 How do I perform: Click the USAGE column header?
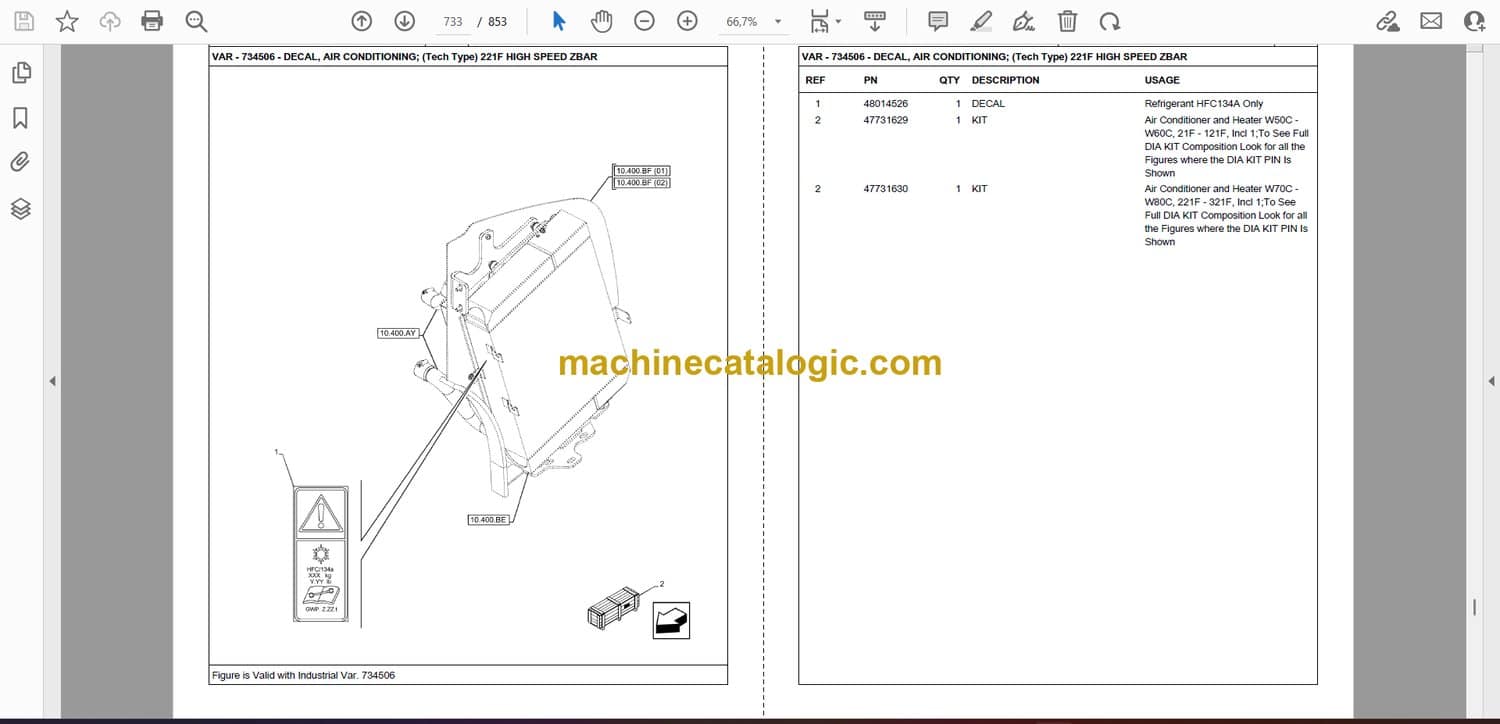pos(1162,80)
